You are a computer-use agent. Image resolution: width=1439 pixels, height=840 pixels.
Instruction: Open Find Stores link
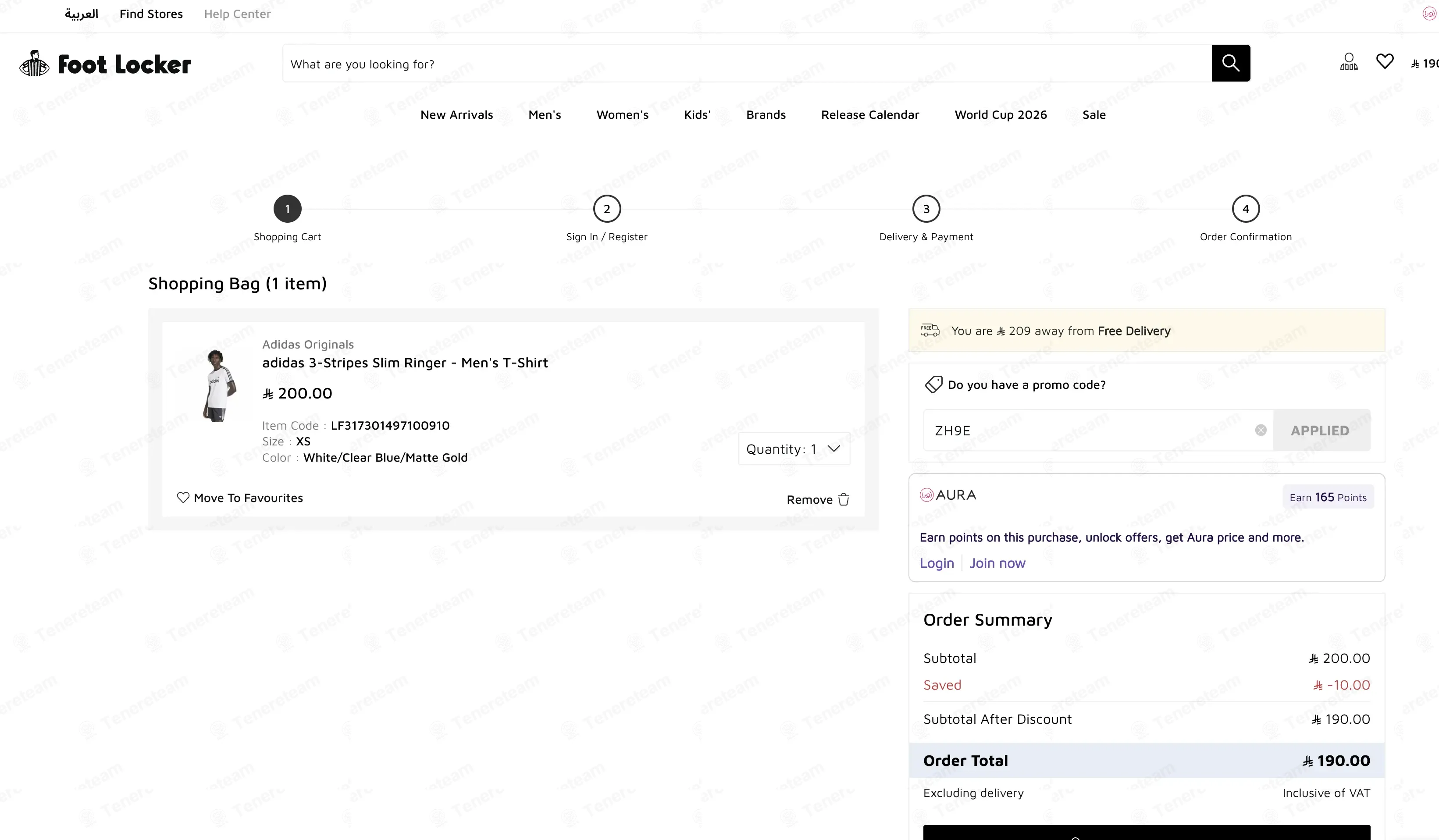tap(151, 14)
